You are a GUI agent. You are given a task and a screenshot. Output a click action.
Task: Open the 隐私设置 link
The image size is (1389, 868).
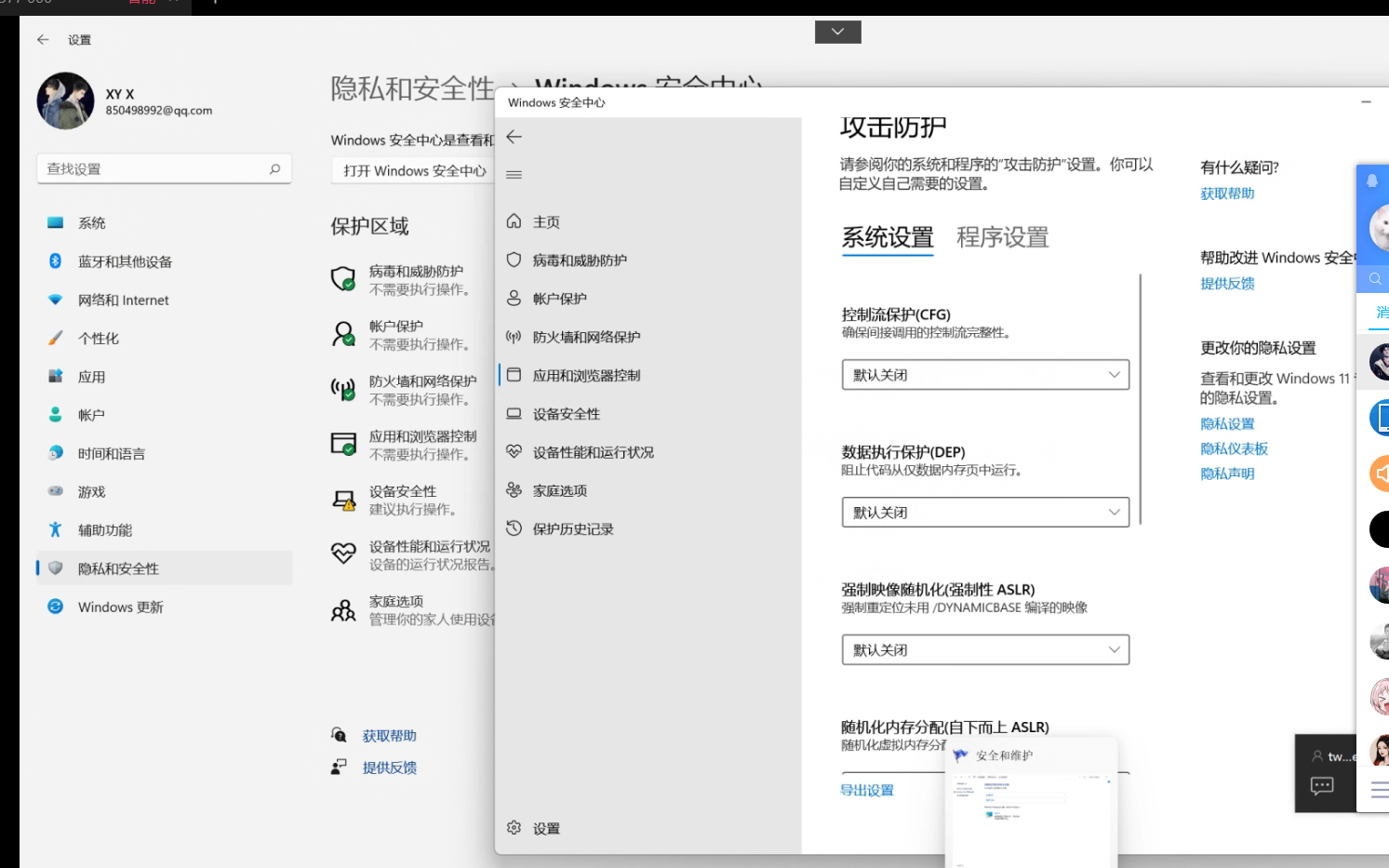click(1227, 423)
